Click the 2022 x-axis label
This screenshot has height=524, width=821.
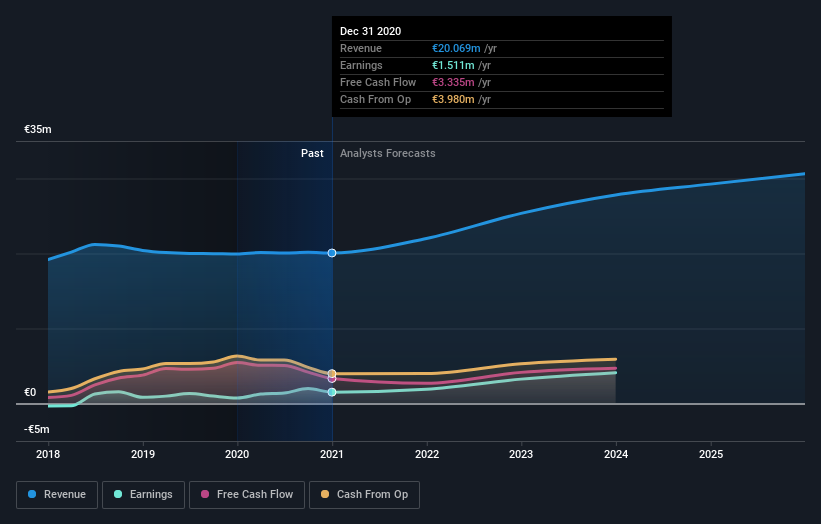(427, 454)
